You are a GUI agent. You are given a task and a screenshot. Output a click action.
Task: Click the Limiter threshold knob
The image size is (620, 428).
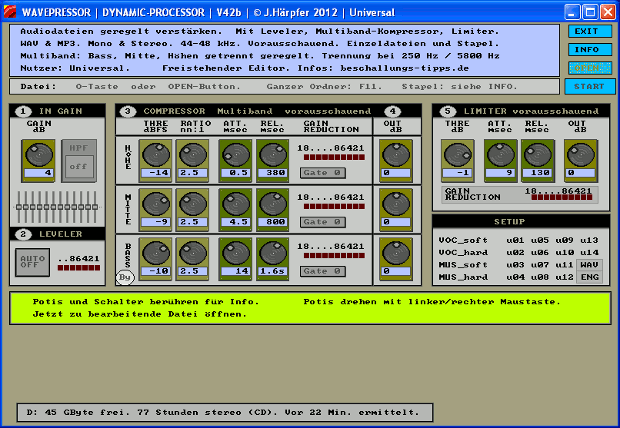457,155
